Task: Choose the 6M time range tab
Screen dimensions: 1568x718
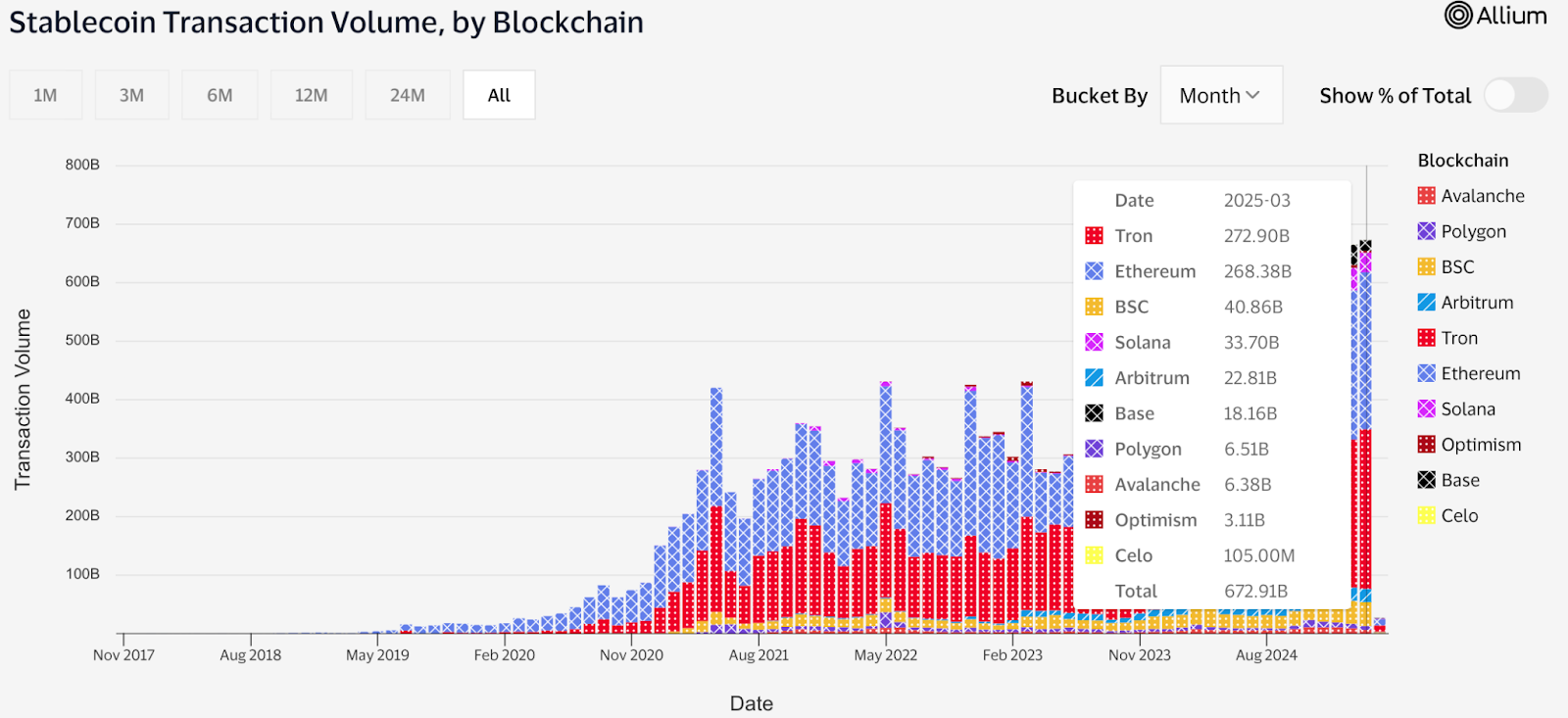Action: (x=220, y=95)
